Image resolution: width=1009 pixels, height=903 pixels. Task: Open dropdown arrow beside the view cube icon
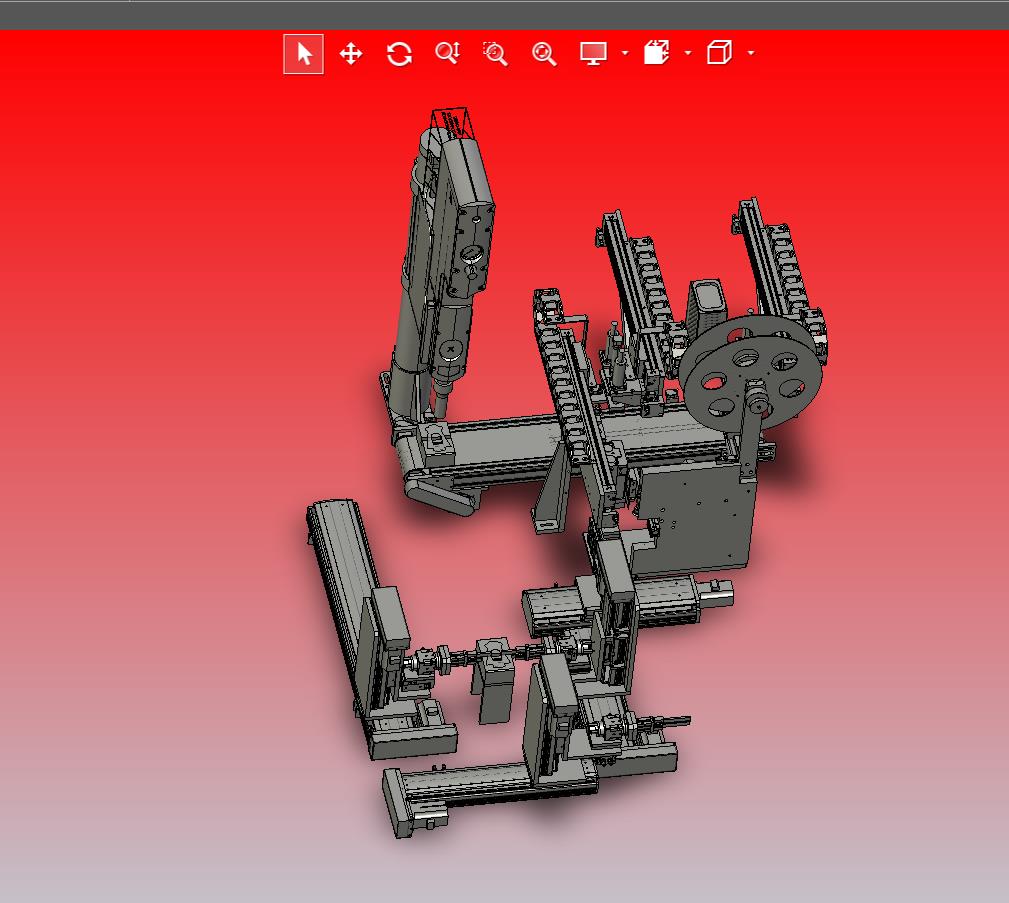751,53
